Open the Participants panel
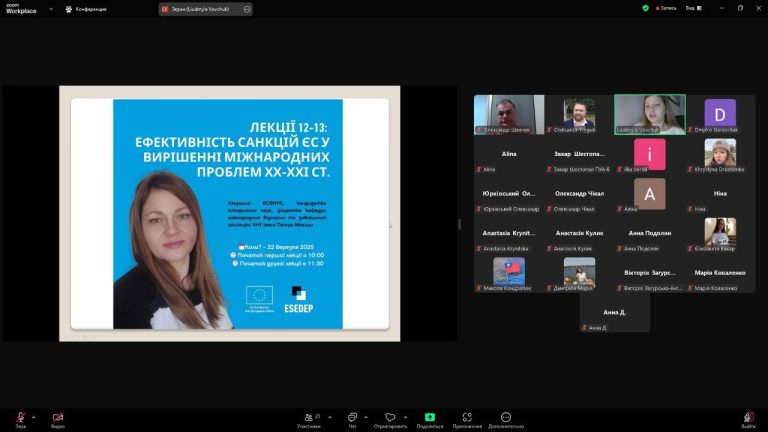Screen dimensions: 768x432 (x=309, y=418)
